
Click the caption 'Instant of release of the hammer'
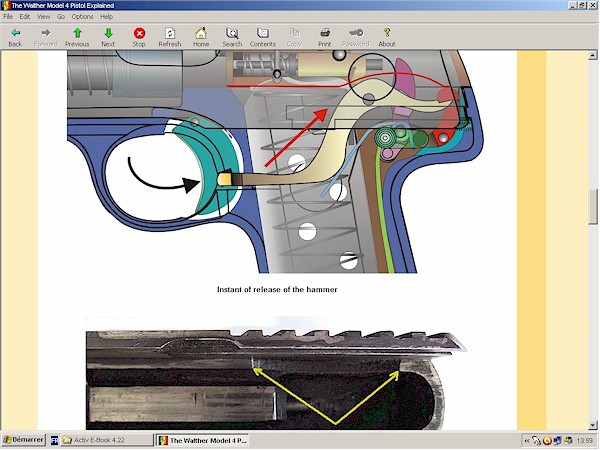point(277,290)
